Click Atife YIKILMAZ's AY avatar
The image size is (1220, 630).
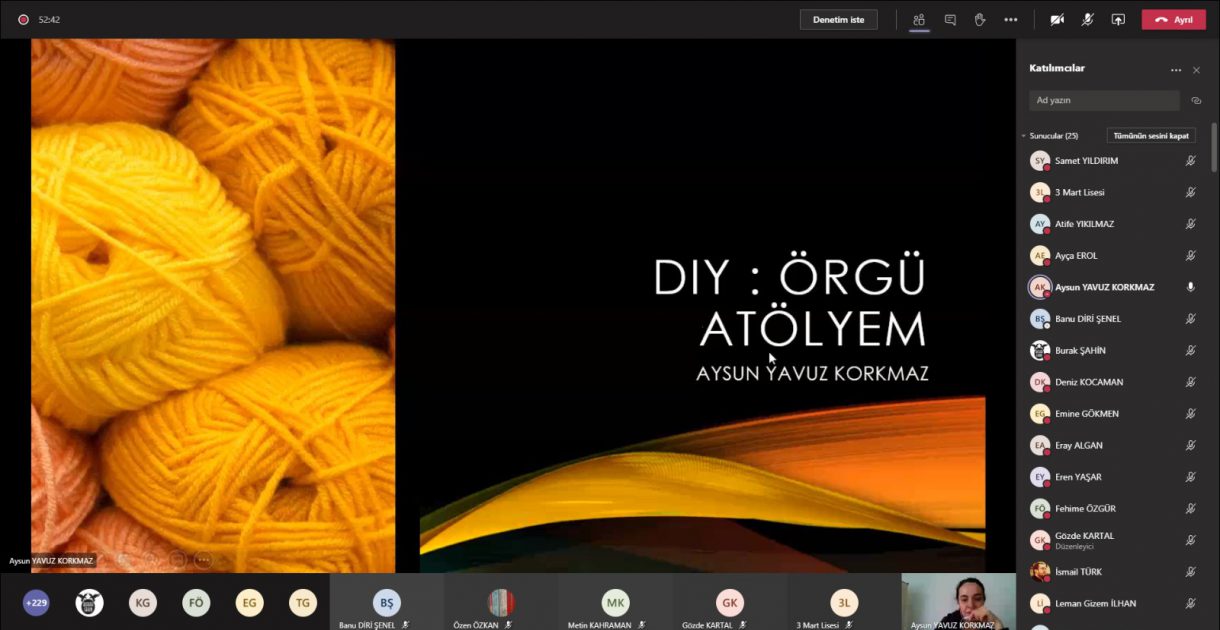pos(1040,224)
